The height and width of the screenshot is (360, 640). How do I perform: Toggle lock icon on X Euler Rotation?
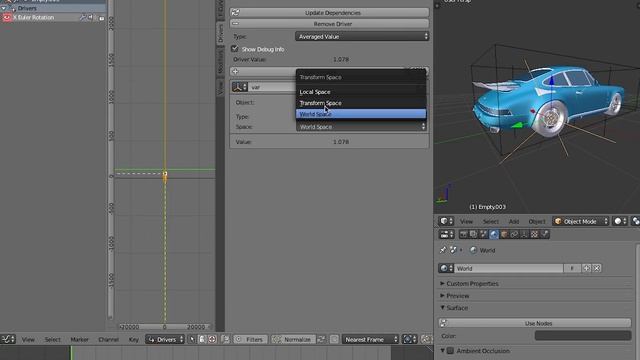101,18
